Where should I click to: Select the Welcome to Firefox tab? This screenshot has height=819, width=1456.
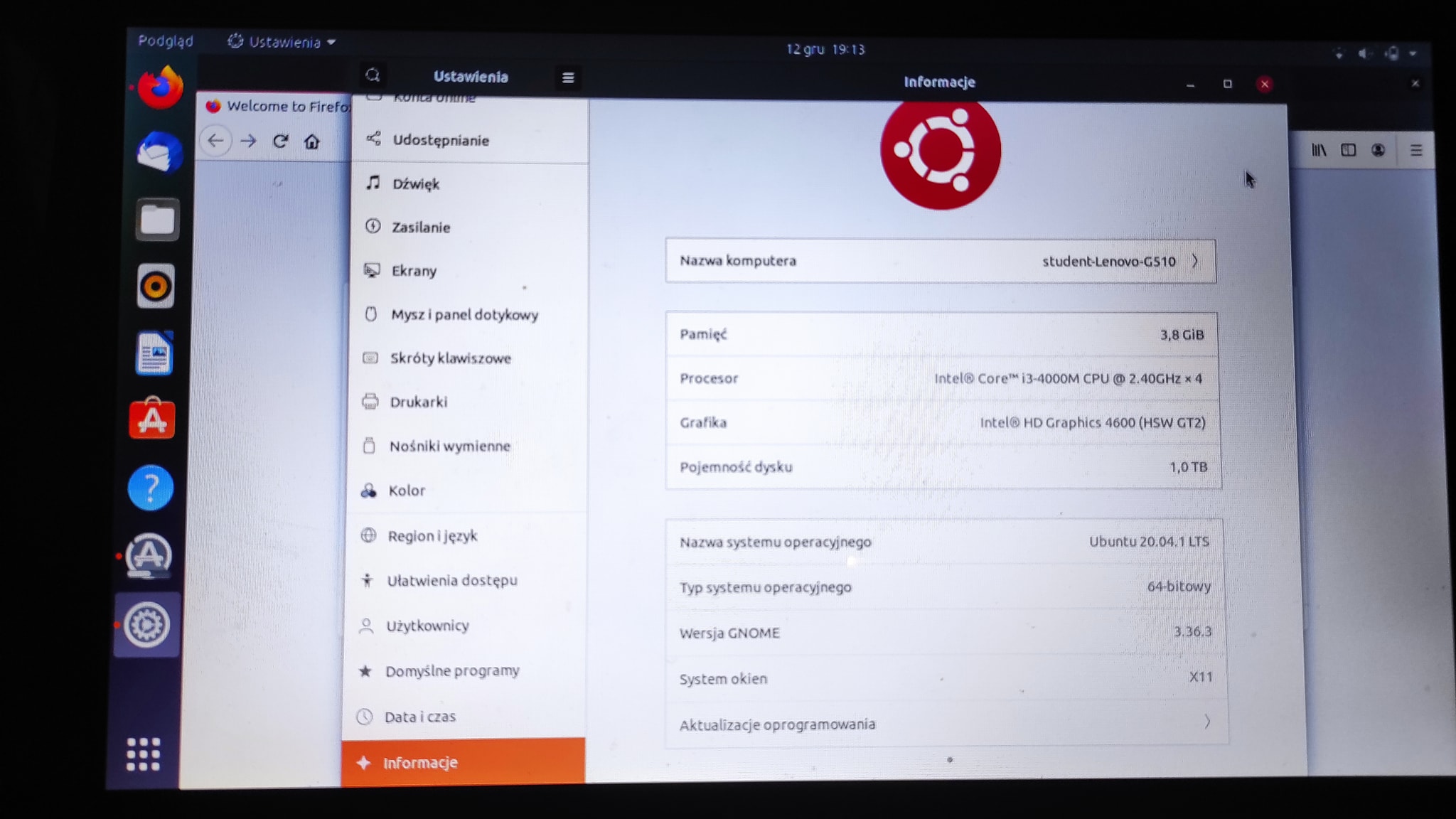pyautogui.click(x=277, y=107)
